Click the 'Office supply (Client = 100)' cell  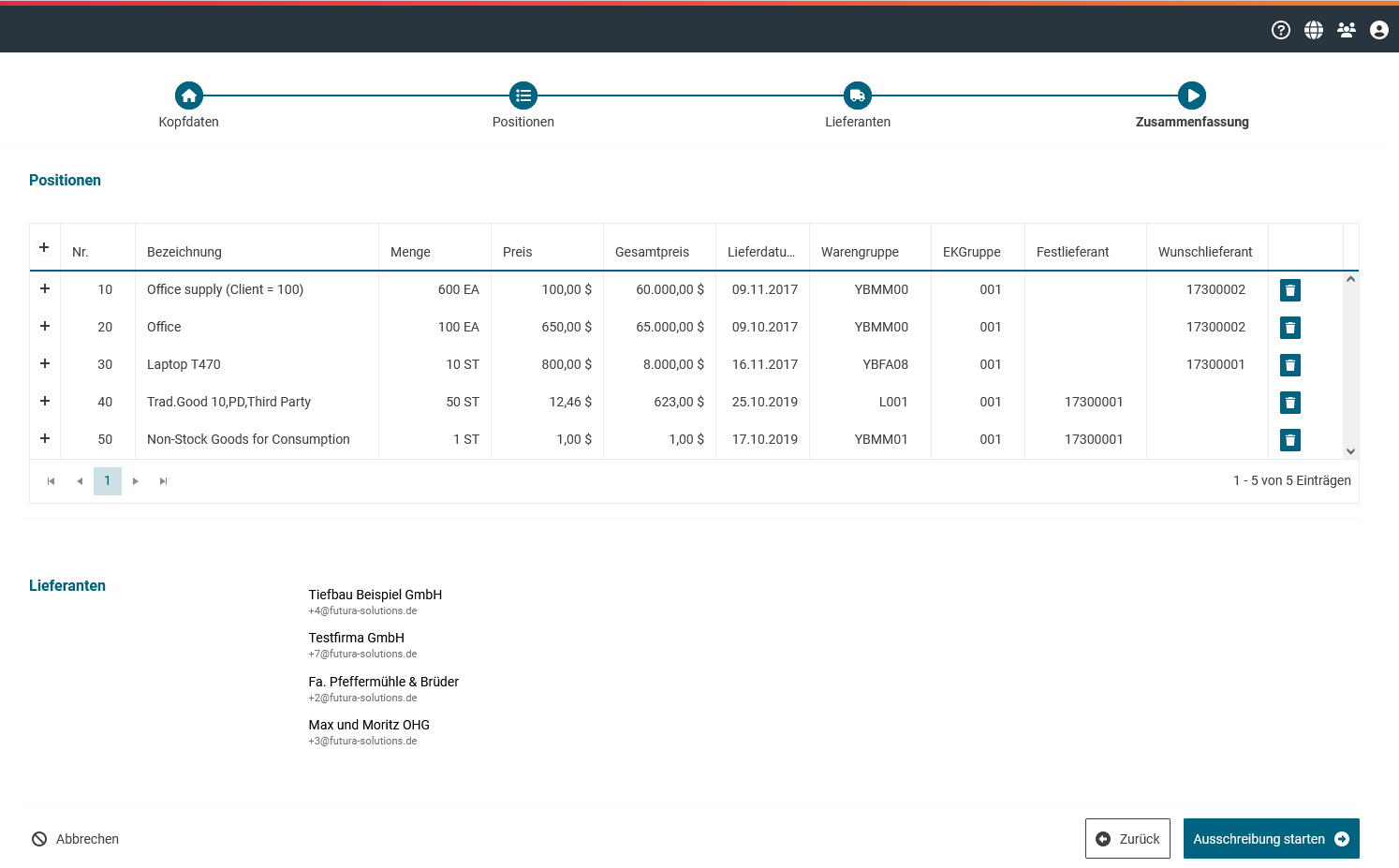pyautogui.click(x=258, y=289)
